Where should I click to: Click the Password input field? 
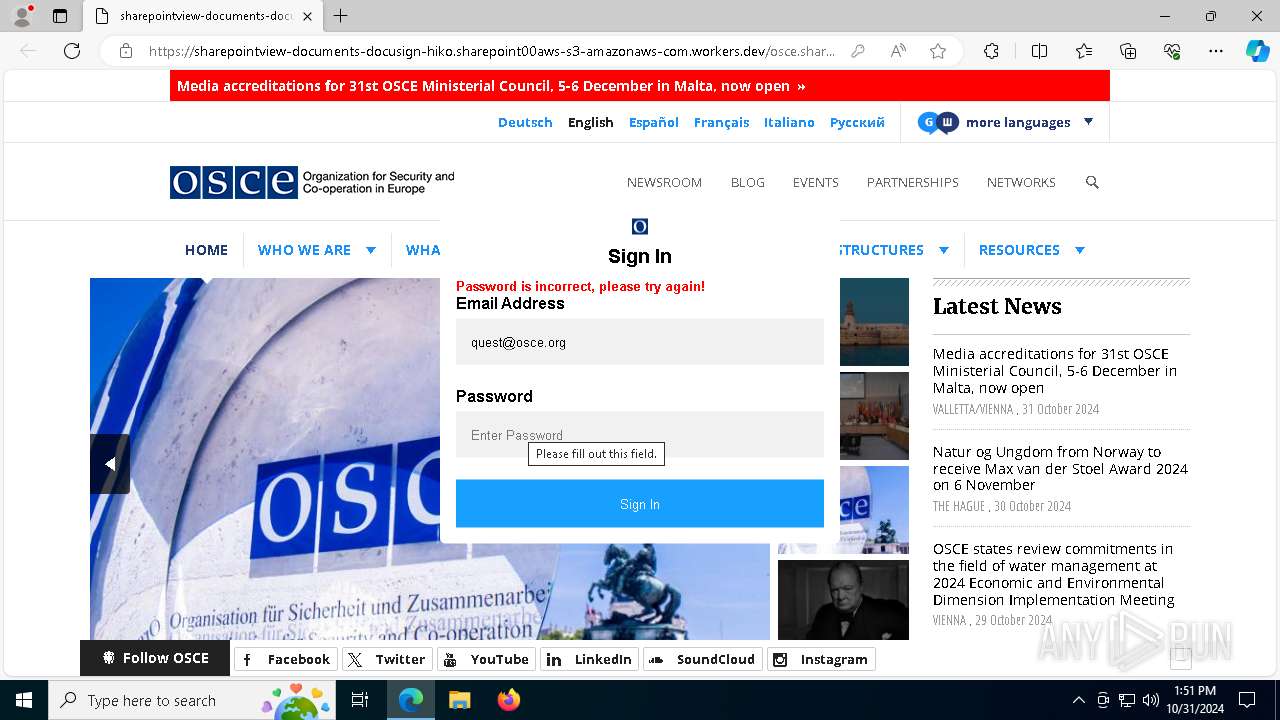[640, 434]
